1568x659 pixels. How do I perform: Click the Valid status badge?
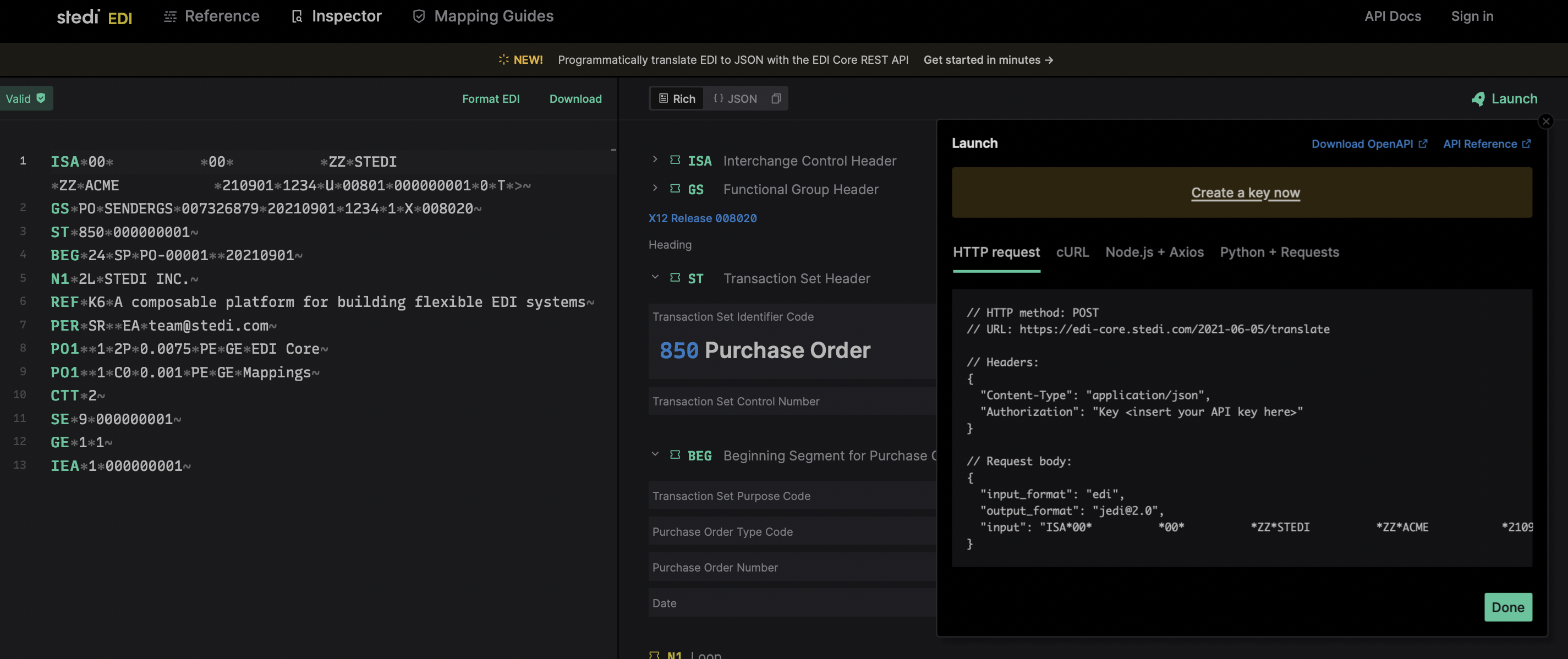coord(26,98)
